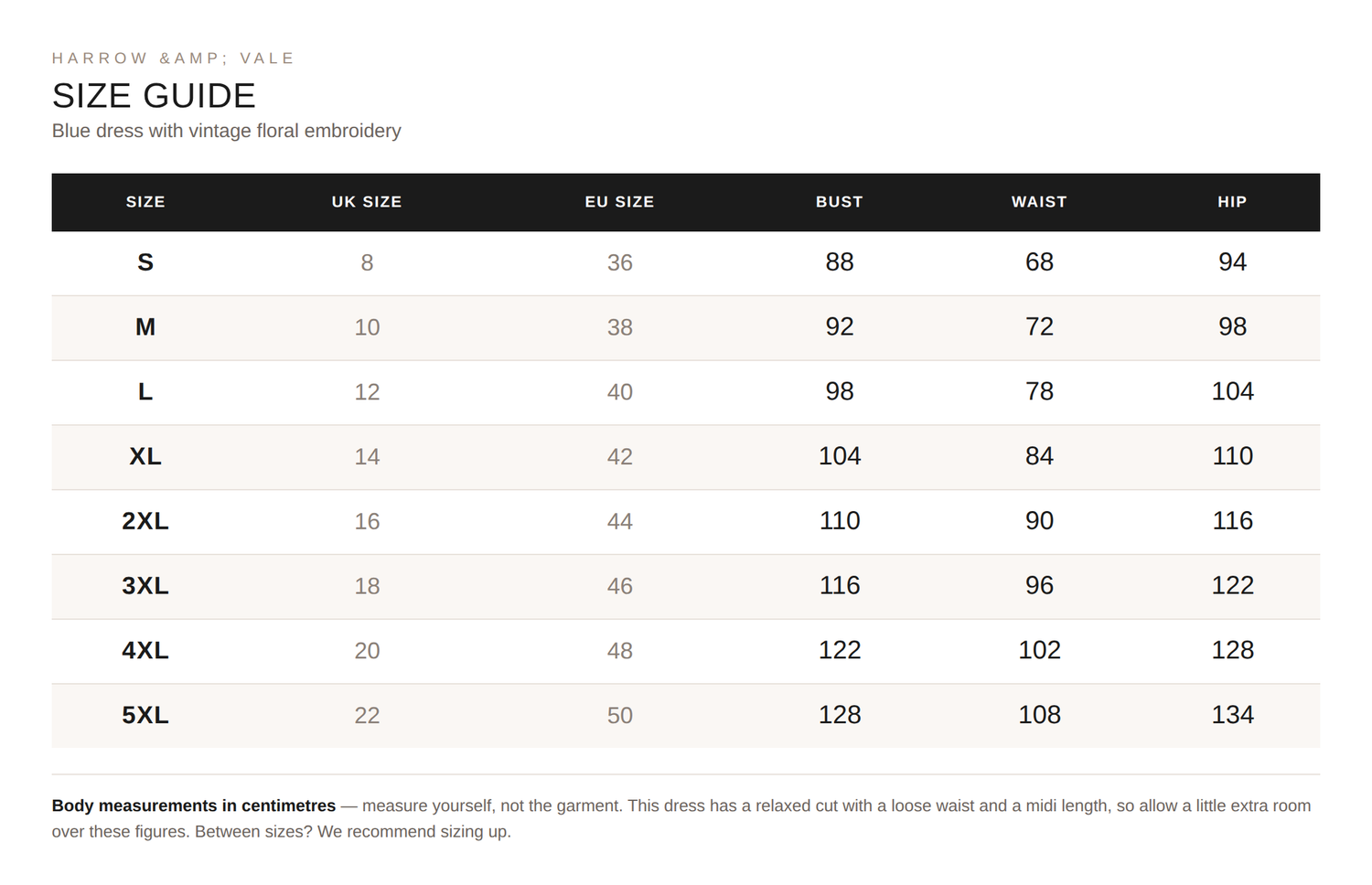This screenshot has height=885, width=1372.
Task: Select the 2XL size row label
Action: pyautogui.click(x=145, y=521)
